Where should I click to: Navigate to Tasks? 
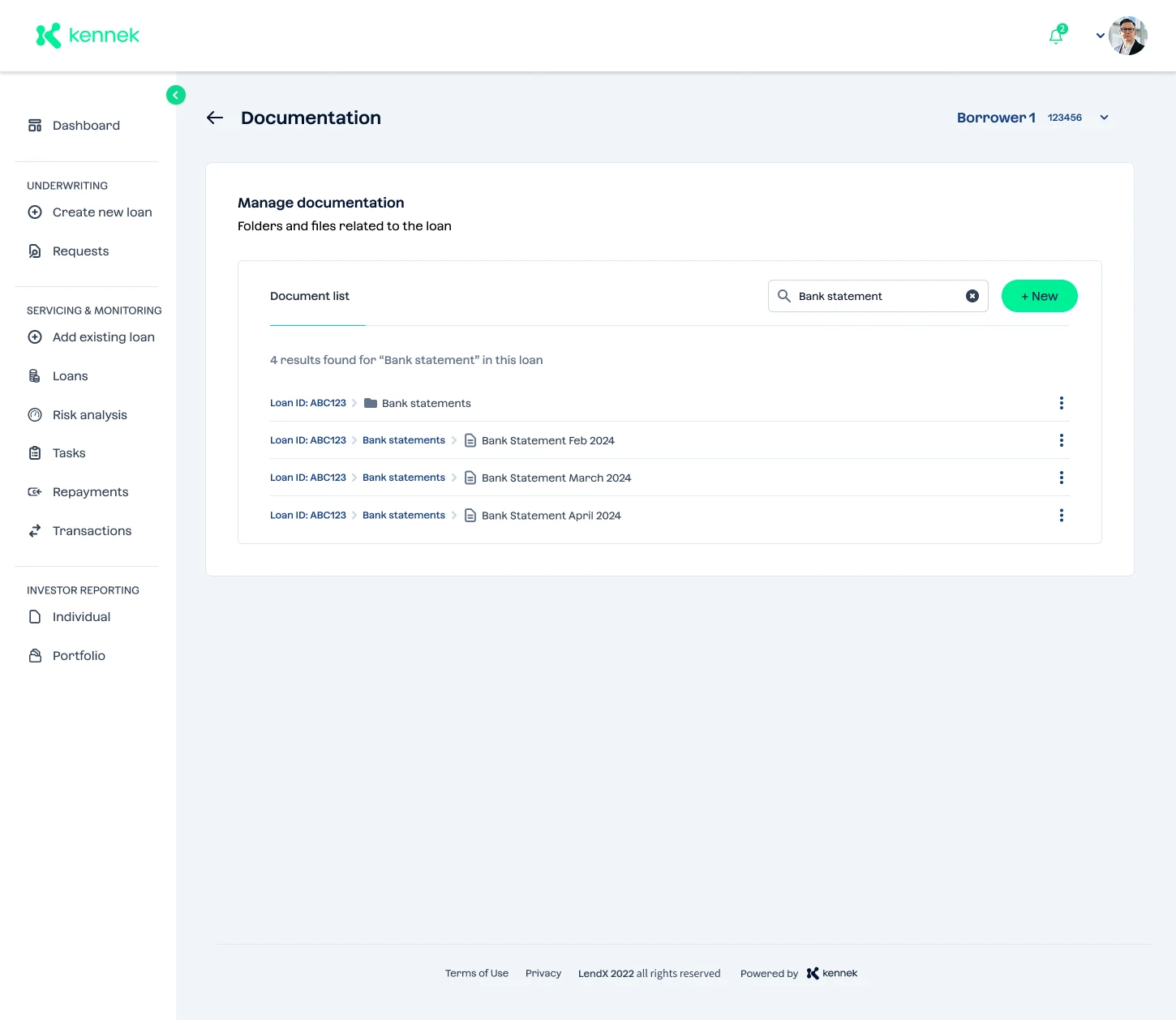57,453
